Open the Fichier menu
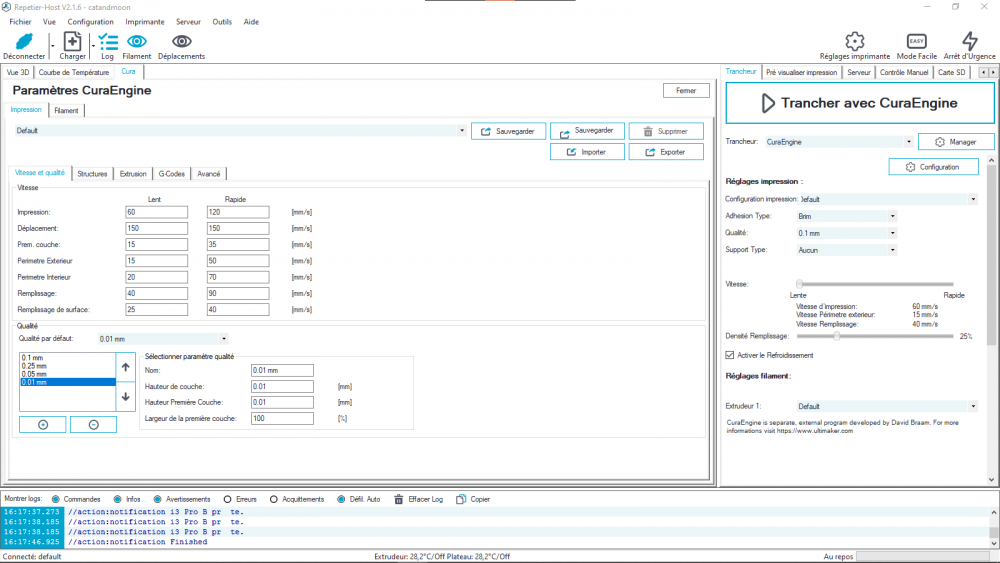The width and height of the screenshot is (1000, 563). (20, 22)
